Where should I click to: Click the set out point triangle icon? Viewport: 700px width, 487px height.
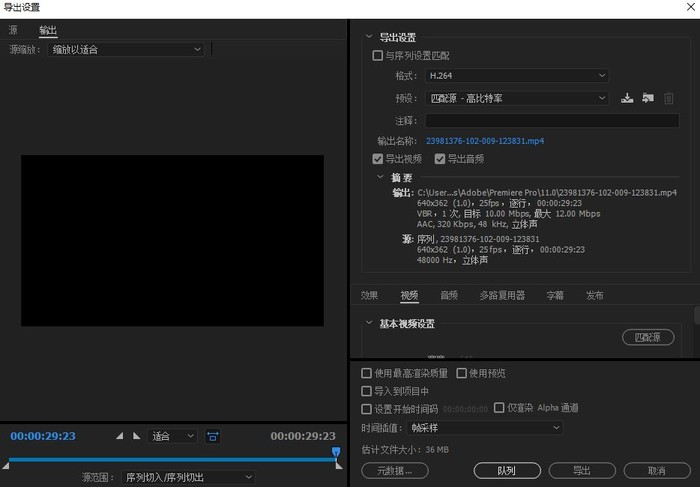click(x=137, y=436)
